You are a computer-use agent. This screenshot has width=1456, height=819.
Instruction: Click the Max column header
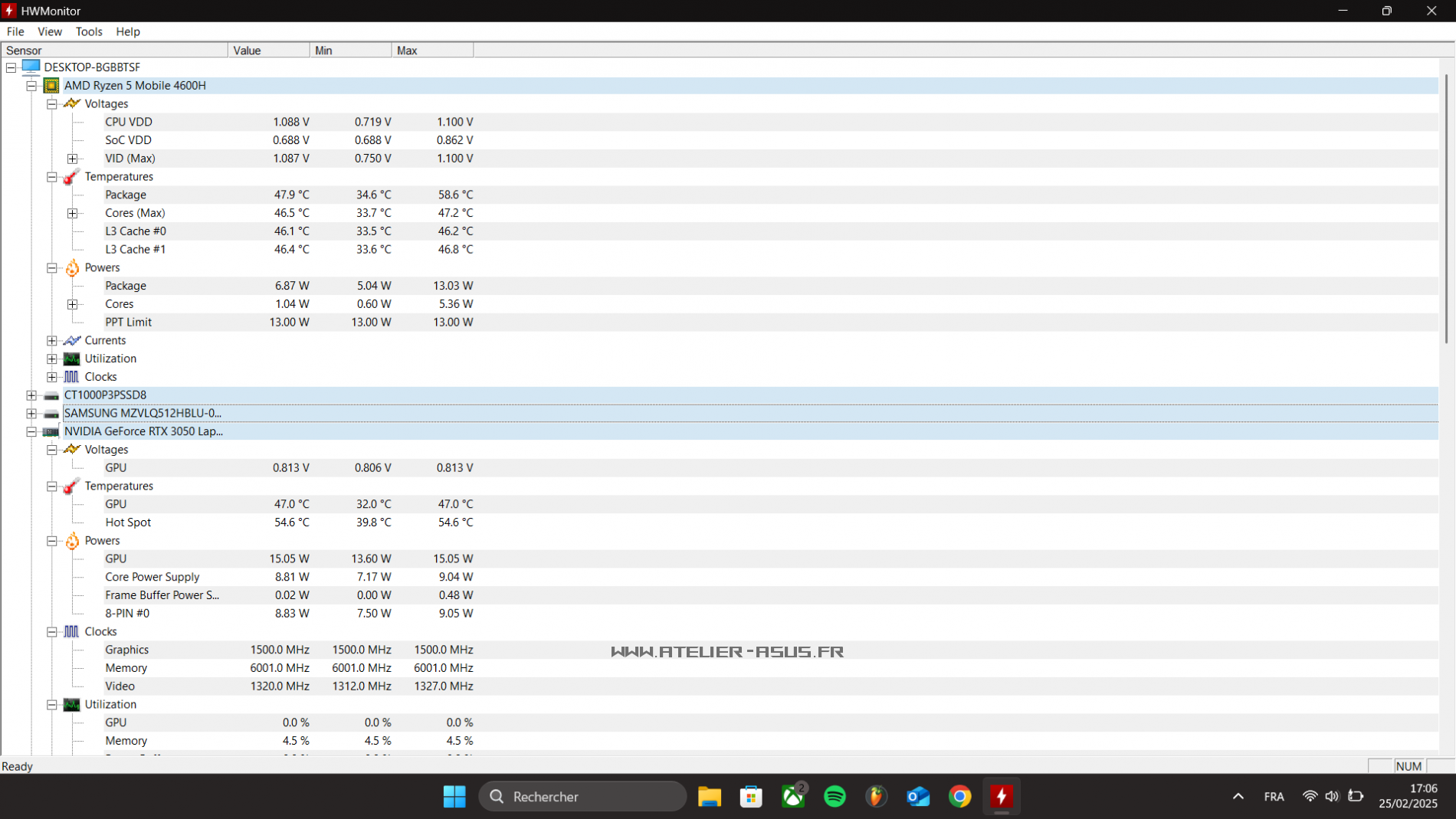click(x=433, y=51)
